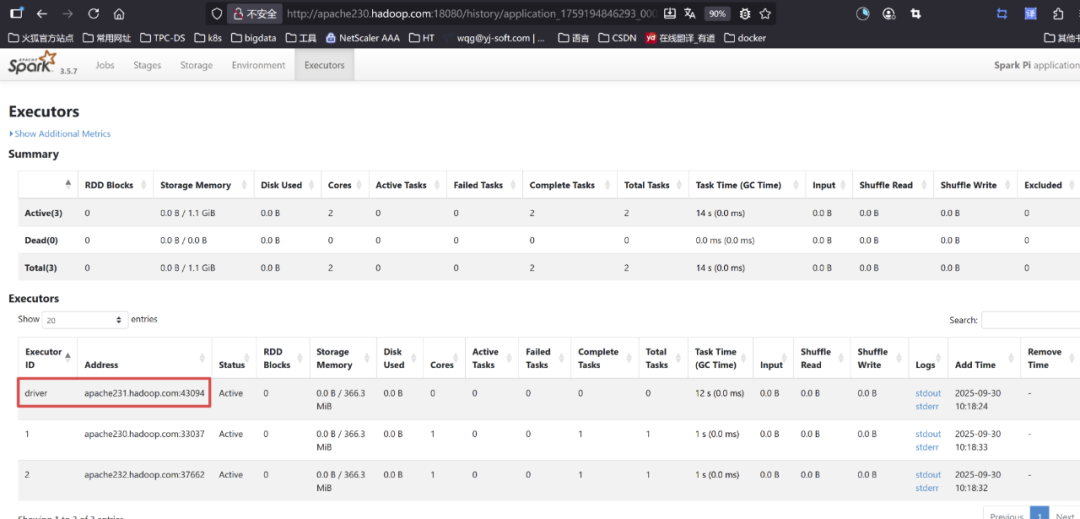
Task: Open the HT bookmark folder
Action: coord(422,38)
